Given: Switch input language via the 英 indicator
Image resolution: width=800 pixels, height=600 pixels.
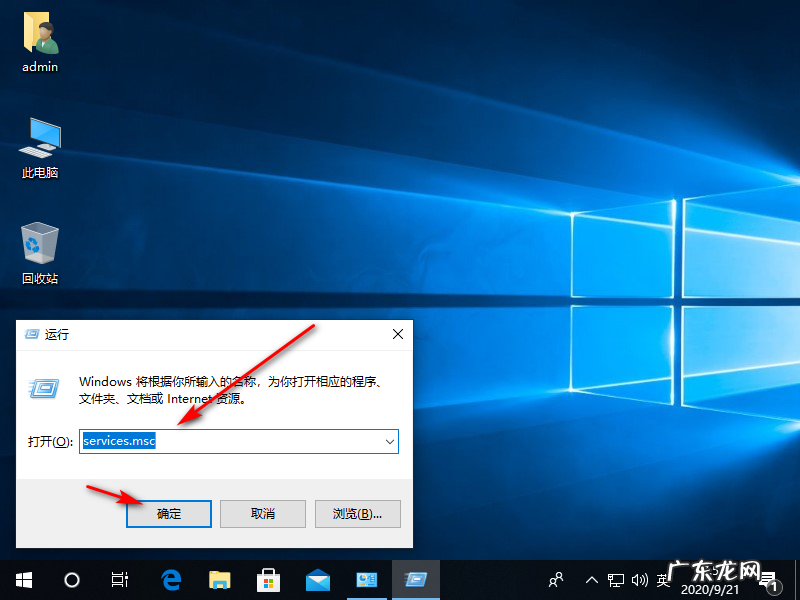Looking at the screenshot, I should (663, 580).
